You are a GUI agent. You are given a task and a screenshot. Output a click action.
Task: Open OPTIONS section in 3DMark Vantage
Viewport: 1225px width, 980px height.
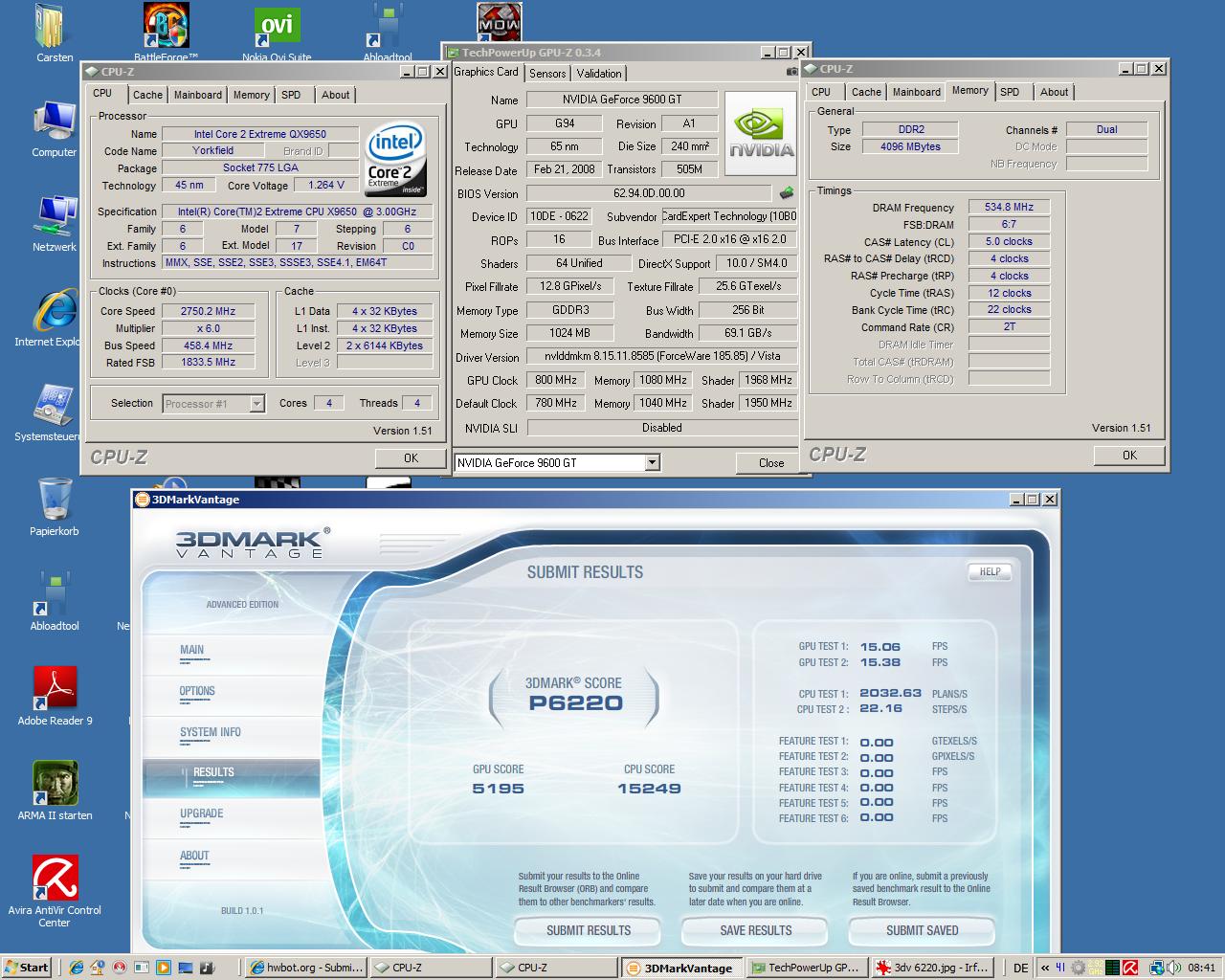(197, 691)
